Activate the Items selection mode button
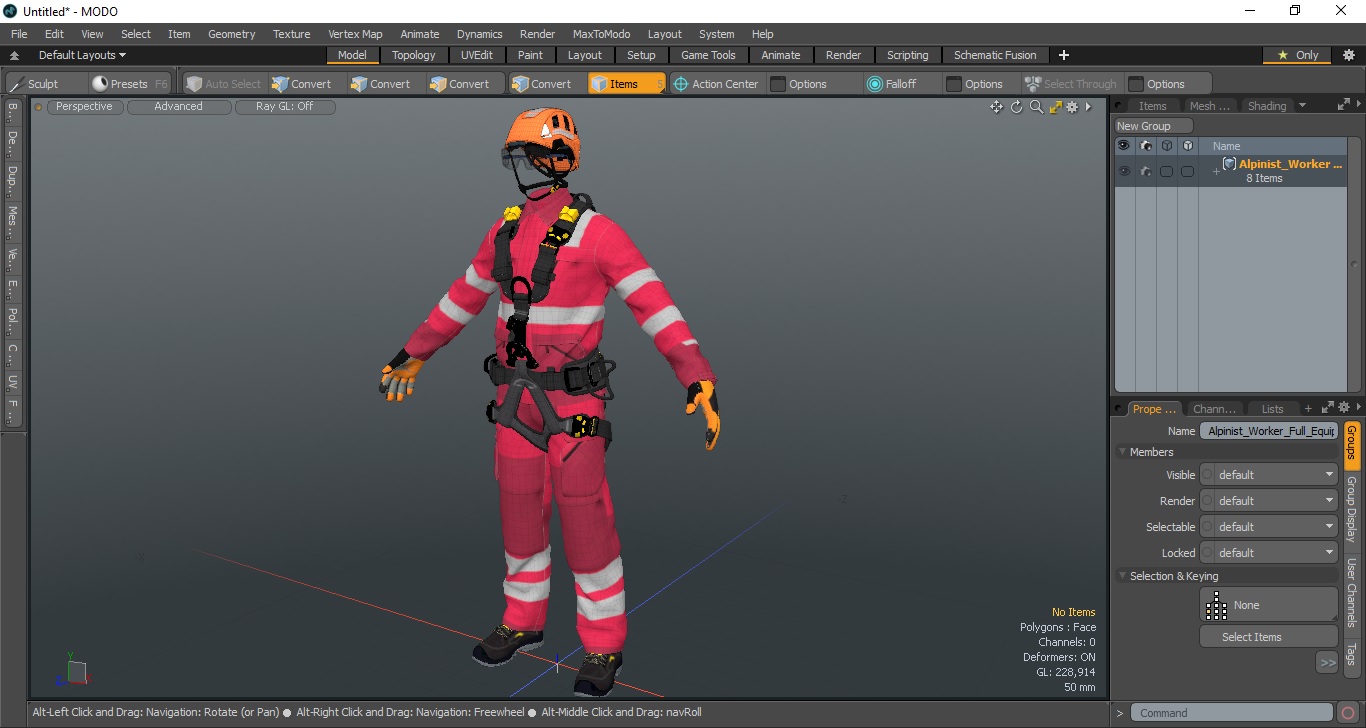 click(626, 84)
